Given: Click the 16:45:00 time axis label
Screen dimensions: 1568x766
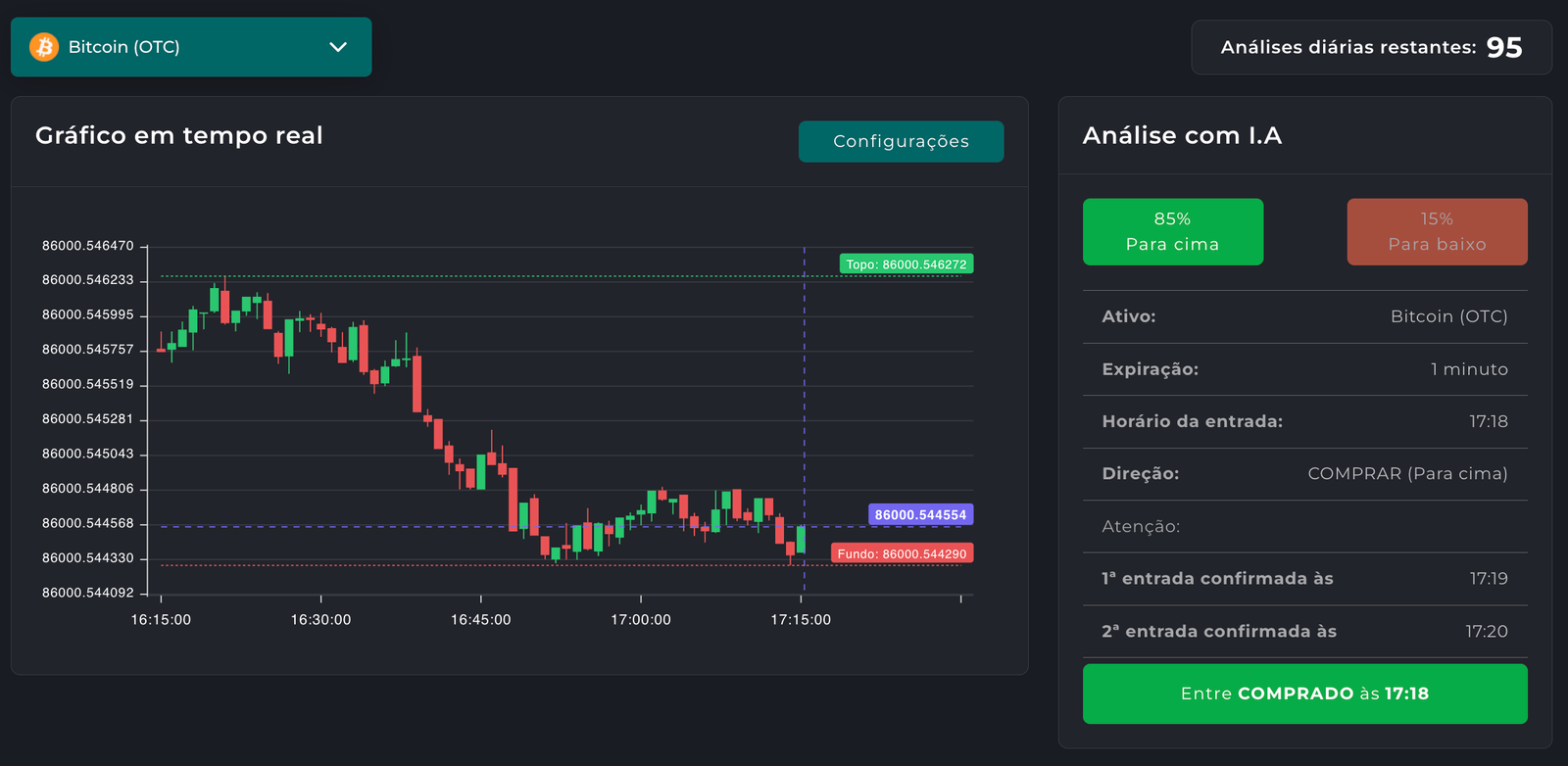Looking at the screenshot, I should click(x=480, y=619).
